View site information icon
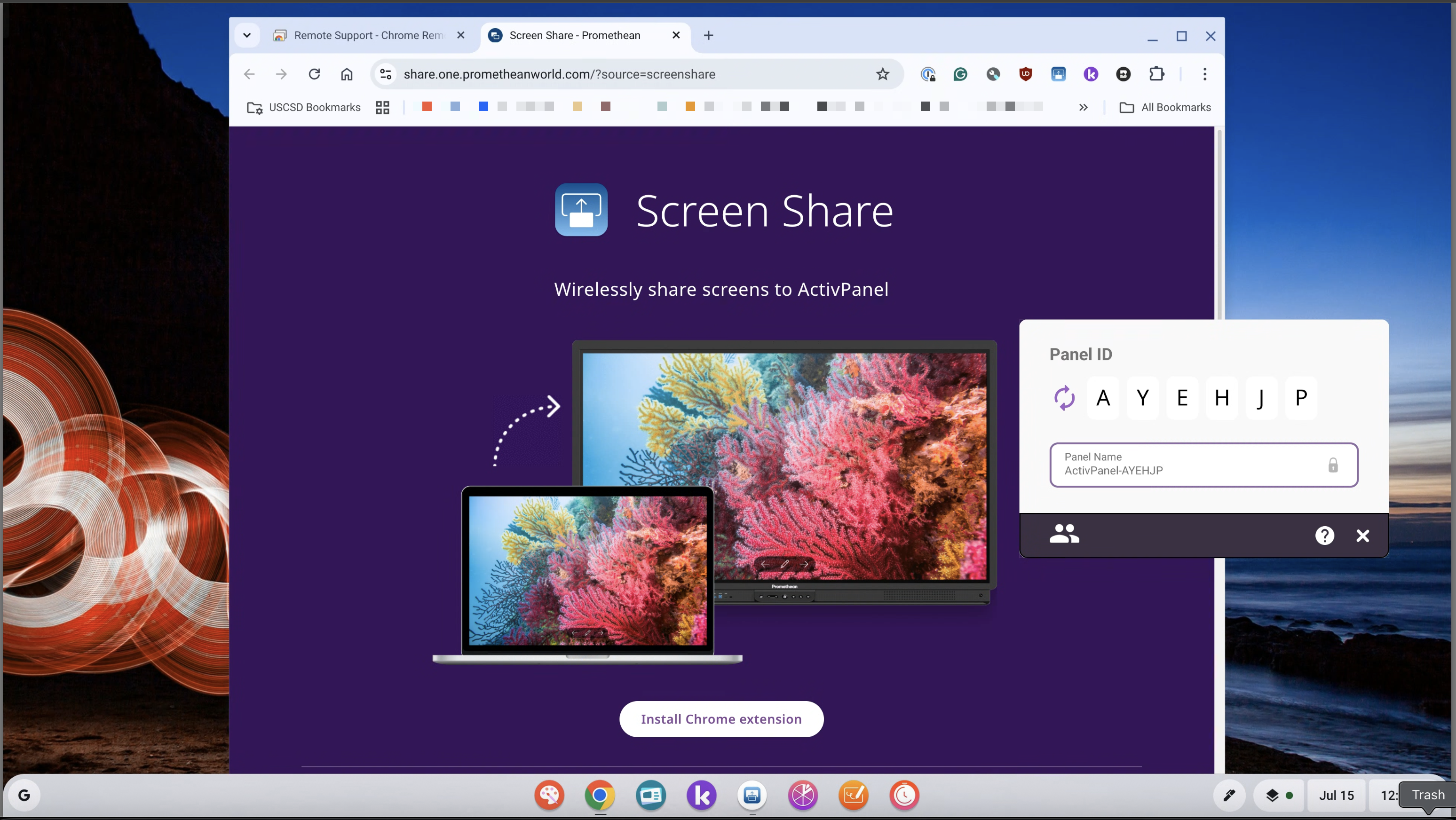 point(386,74)
